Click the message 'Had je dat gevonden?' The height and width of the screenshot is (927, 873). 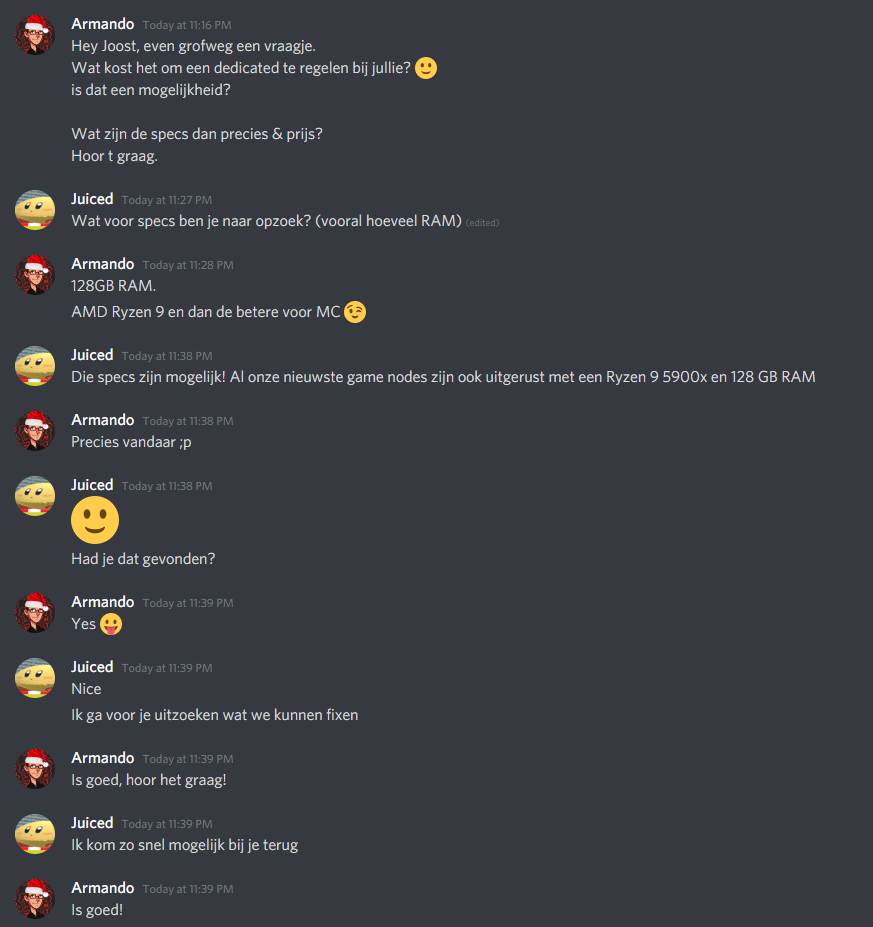coord(143,559)
